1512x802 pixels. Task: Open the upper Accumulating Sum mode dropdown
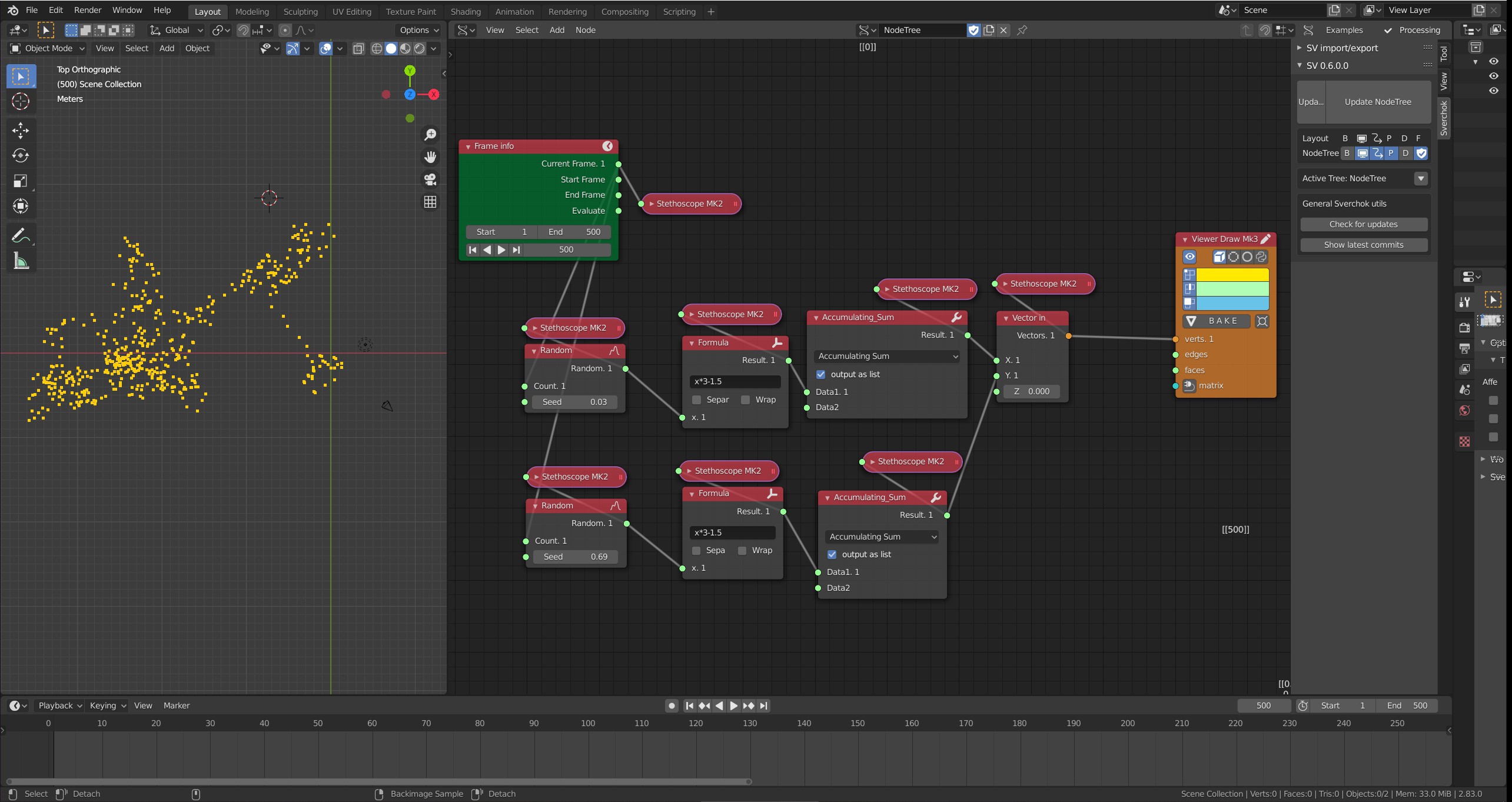[887, 356]
